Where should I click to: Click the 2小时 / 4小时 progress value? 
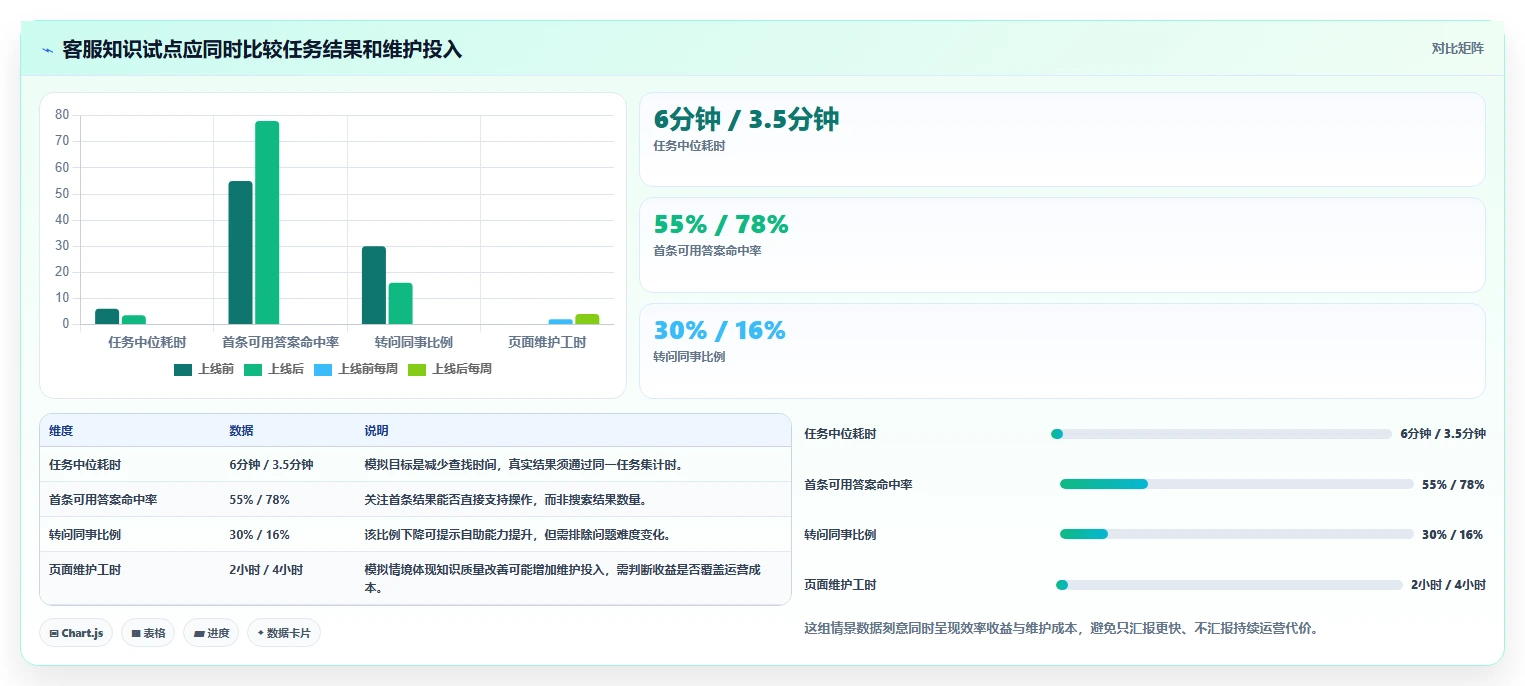1448,585
